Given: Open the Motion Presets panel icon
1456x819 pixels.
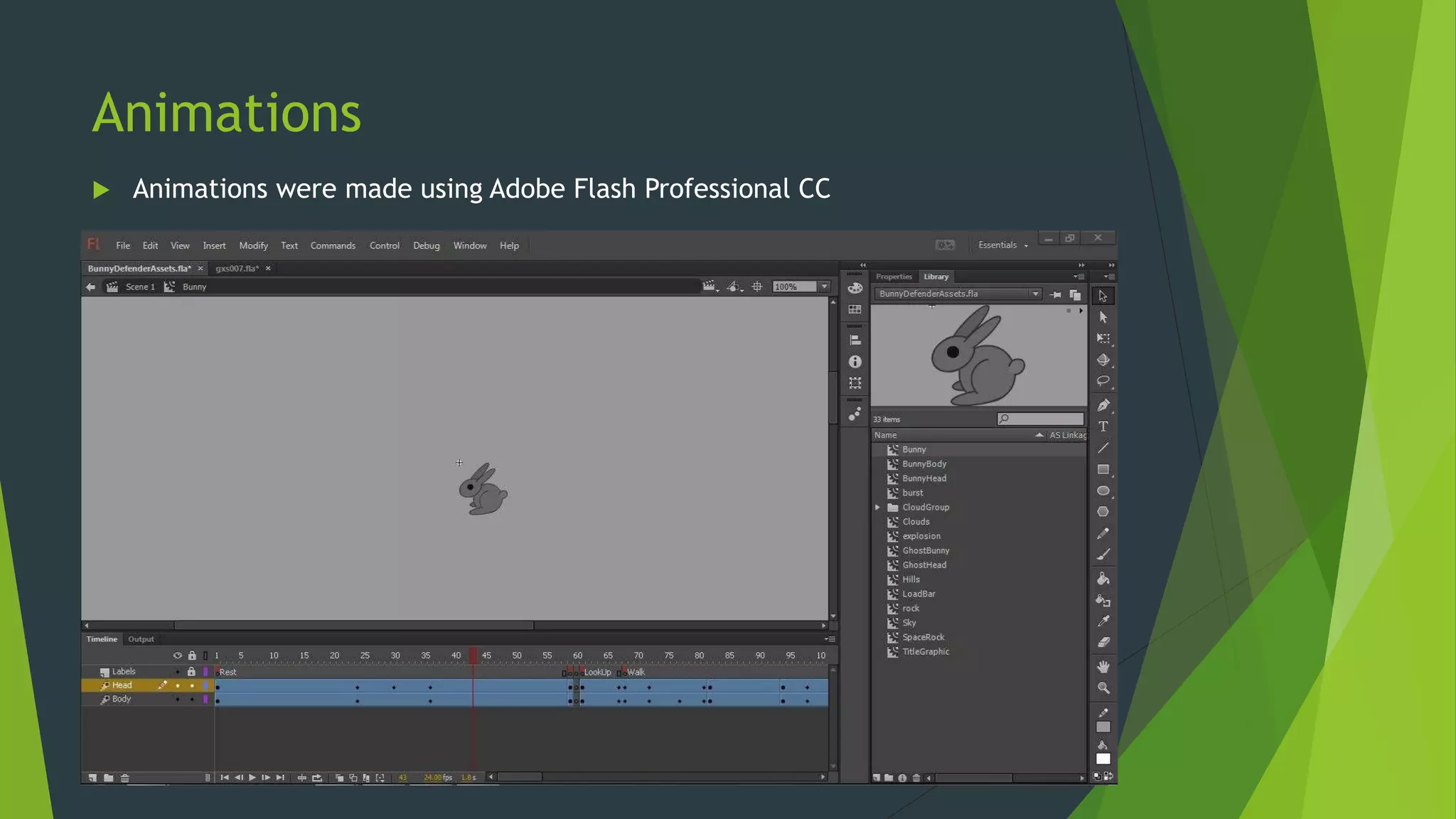Looking at the screenshot, I should tap(855, 414).
